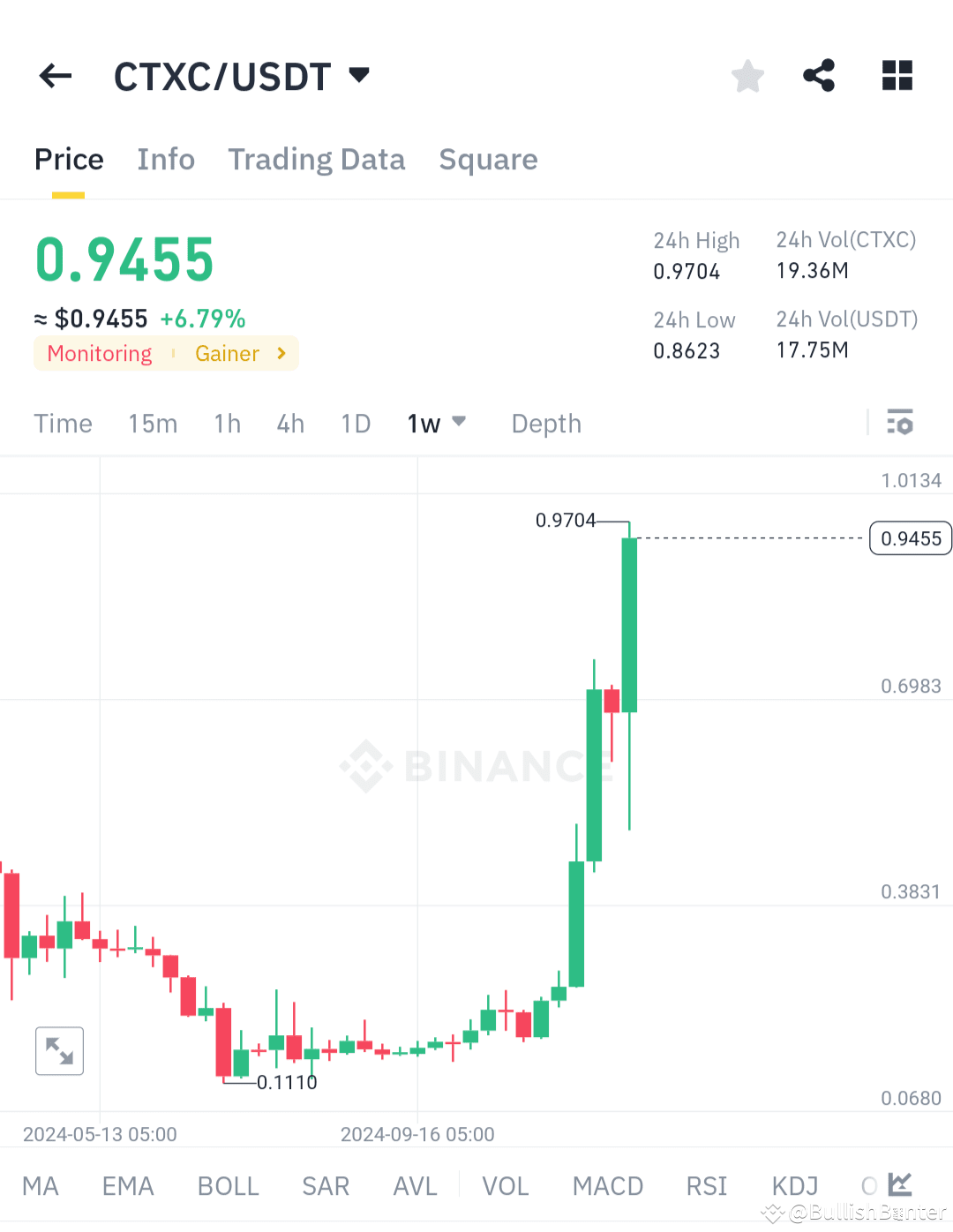Click the 0.9455 price tag on chart
The width and height of the screenshot is (953, 1232).
pyautogui.click(x=910, y=538)
